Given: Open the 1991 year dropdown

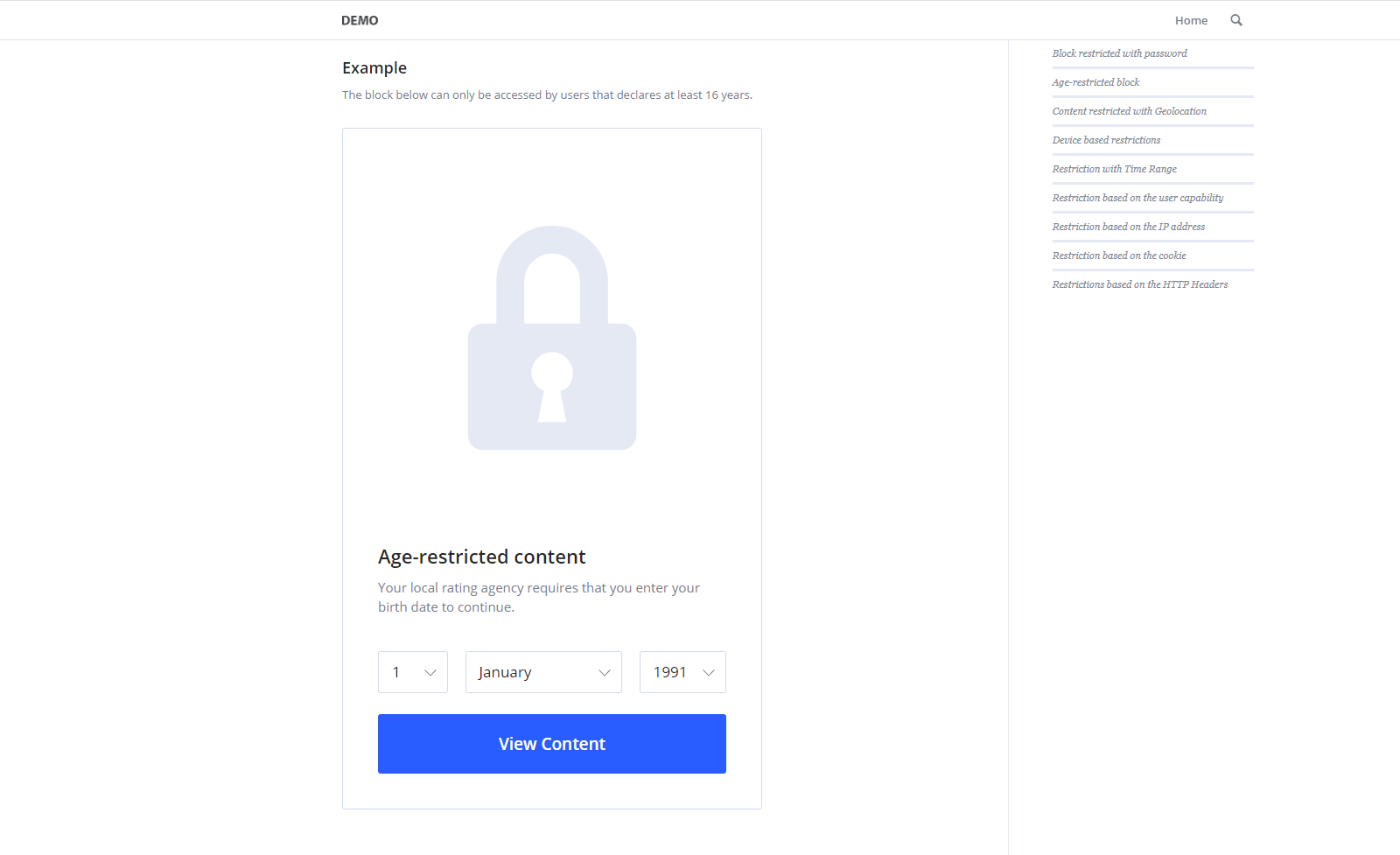Looking at the screenshot, I should pyautogui.click(x=682, y=672).
